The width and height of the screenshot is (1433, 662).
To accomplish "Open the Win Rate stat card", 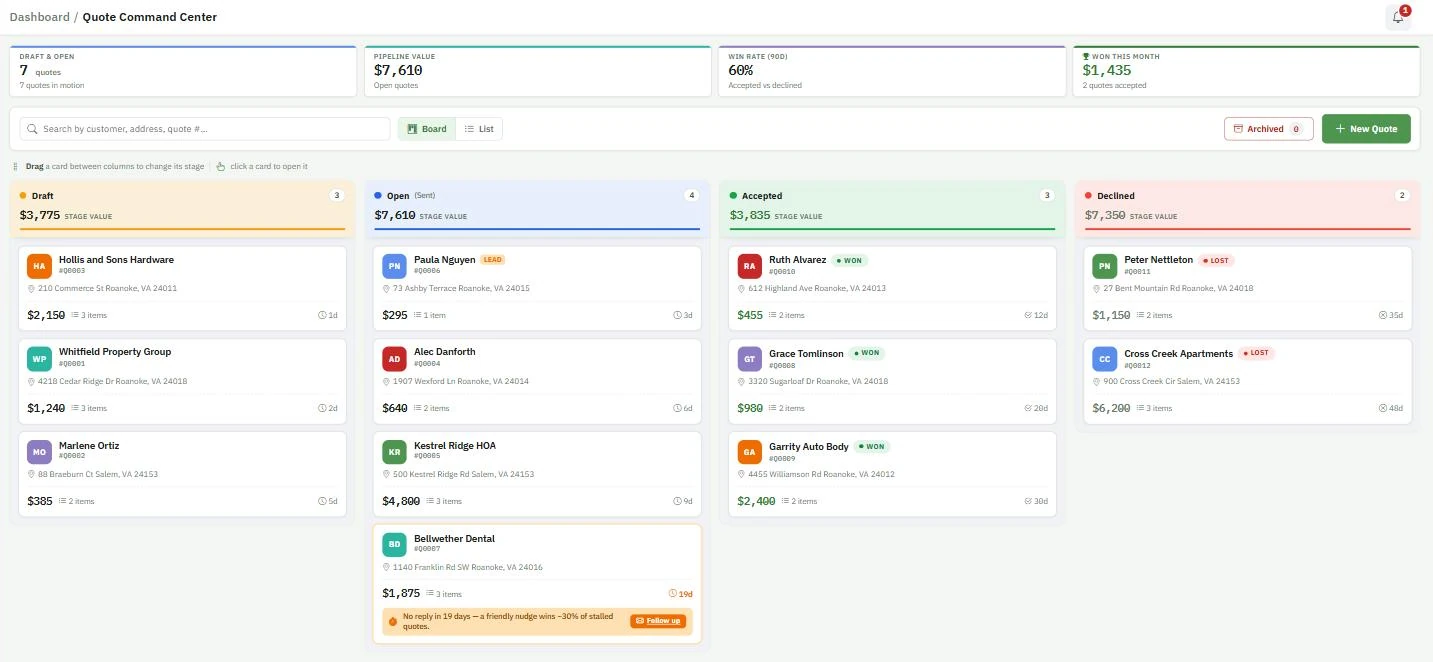I will 892,71.
